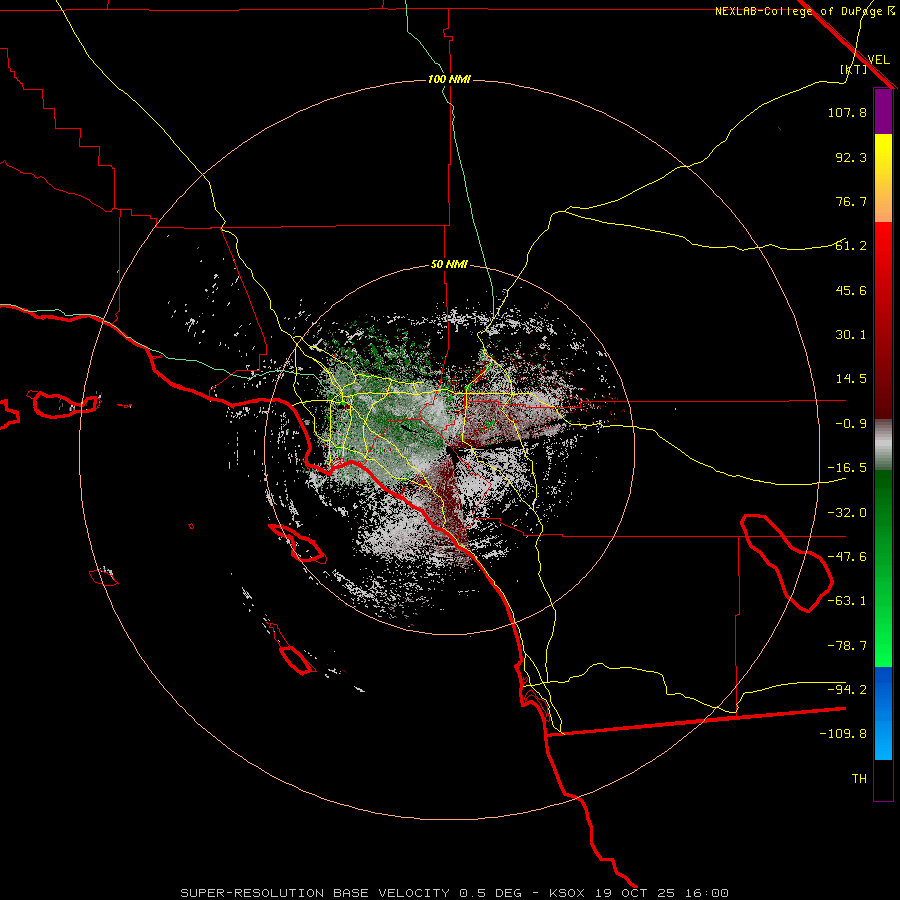This screenshot has width=900, height=900.
Task: Click the -32.0 color scale value
Action: click(847, 513)
